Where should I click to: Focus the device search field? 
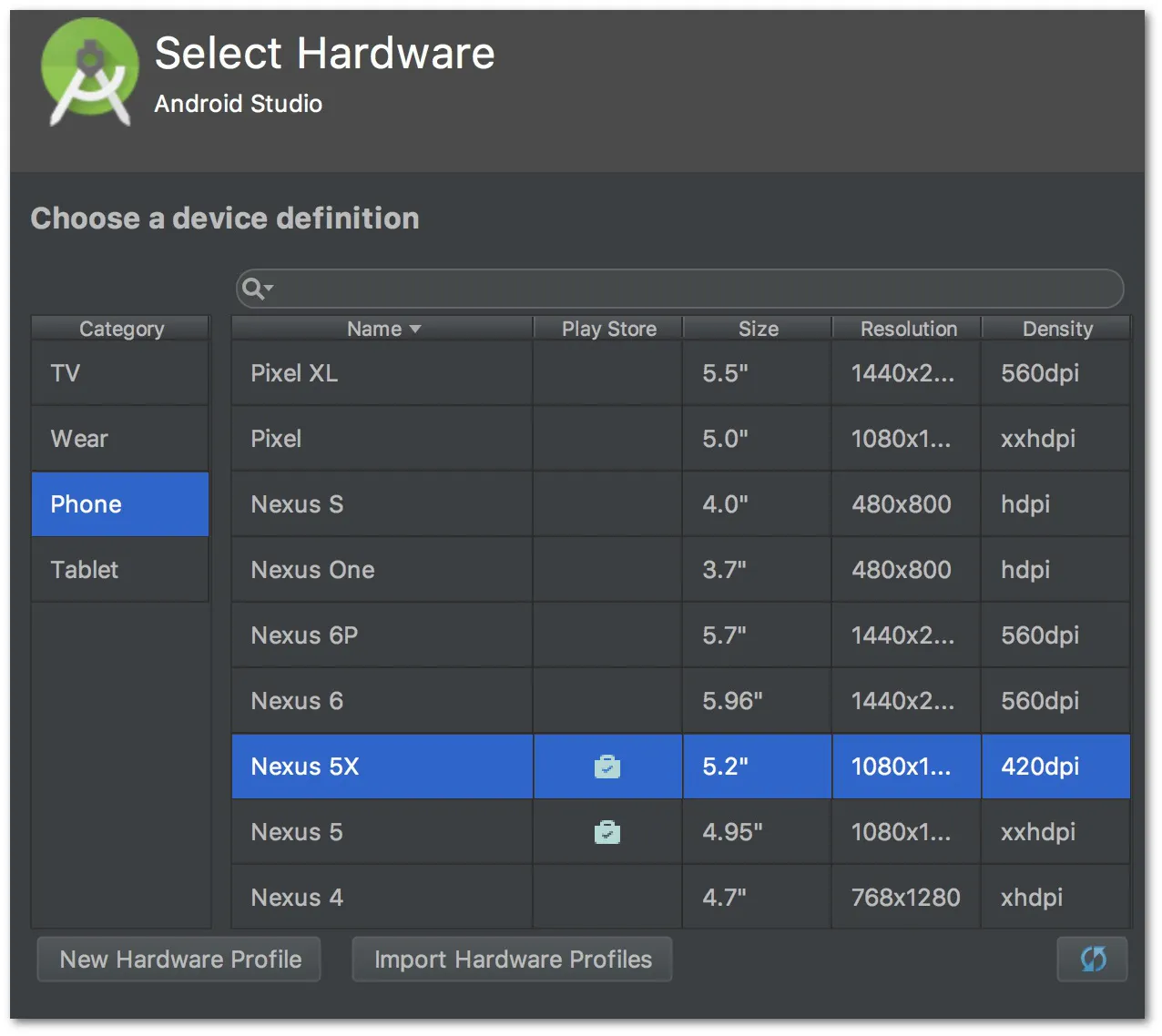679,289
